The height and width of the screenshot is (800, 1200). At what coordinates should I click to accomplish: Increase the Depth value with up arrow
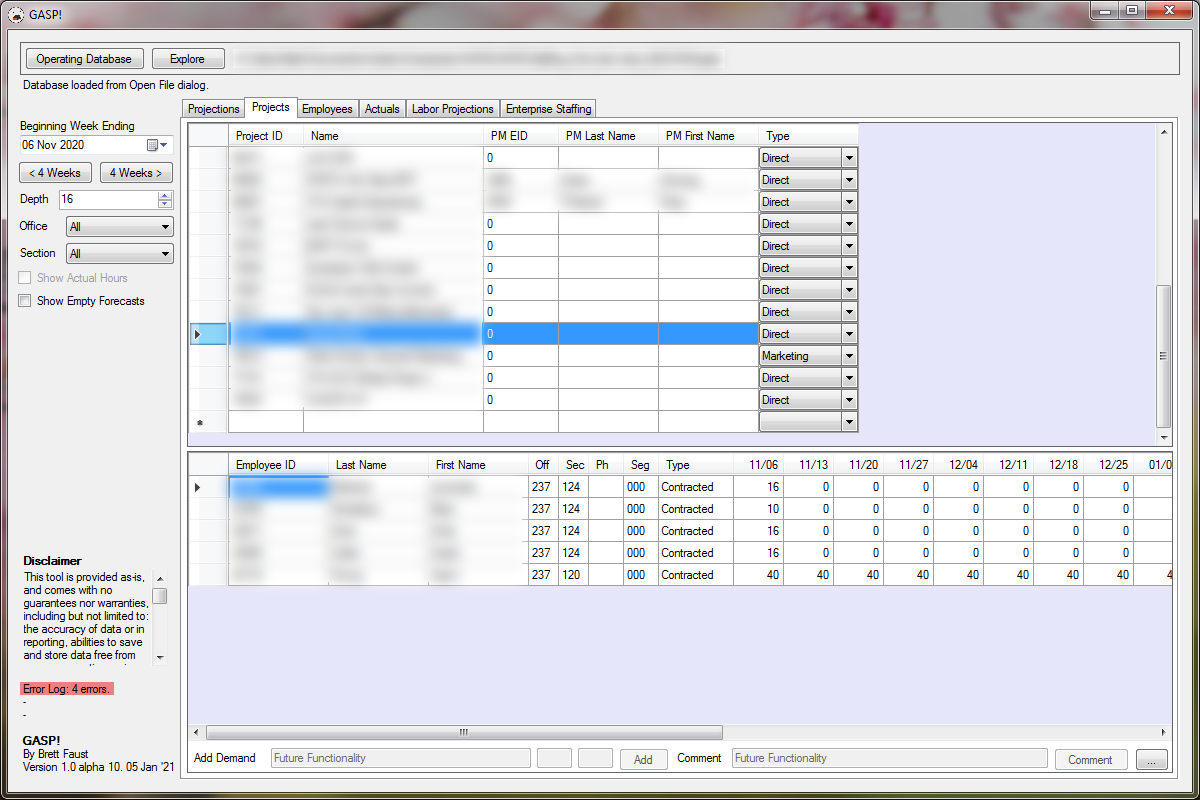coord(165,195)
